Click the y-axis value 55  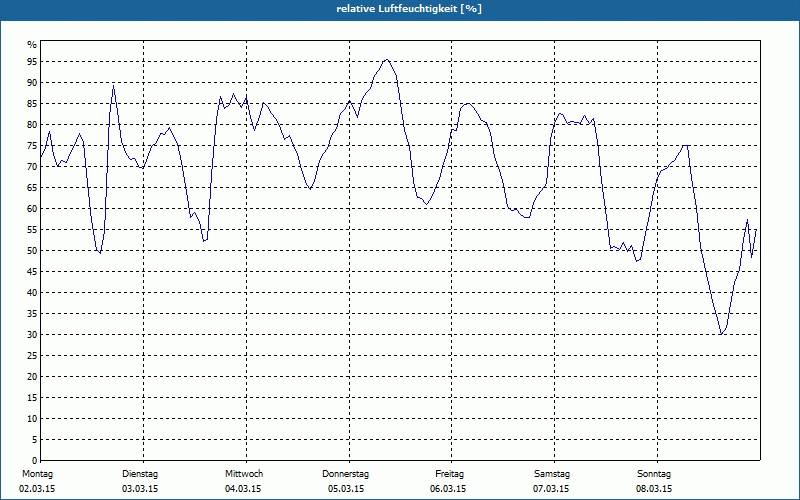tap(32, 230)
